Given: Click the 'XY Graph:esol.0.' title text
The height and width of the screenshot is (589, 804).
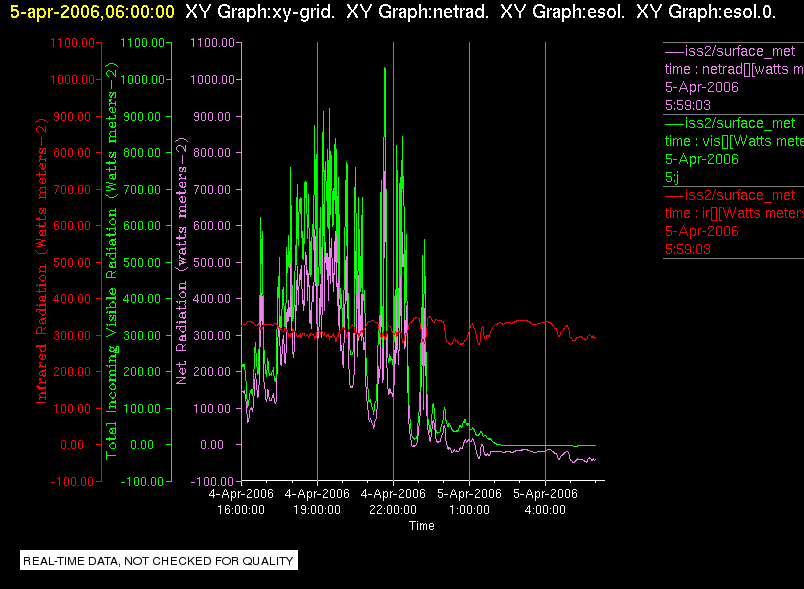Looking at the screenshot, I should coord(706,11).
